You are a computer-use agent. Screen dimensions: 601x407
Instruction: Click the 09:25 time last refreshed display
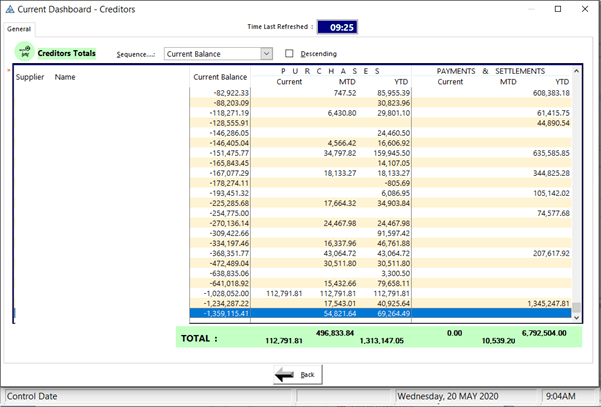[337, 27]
